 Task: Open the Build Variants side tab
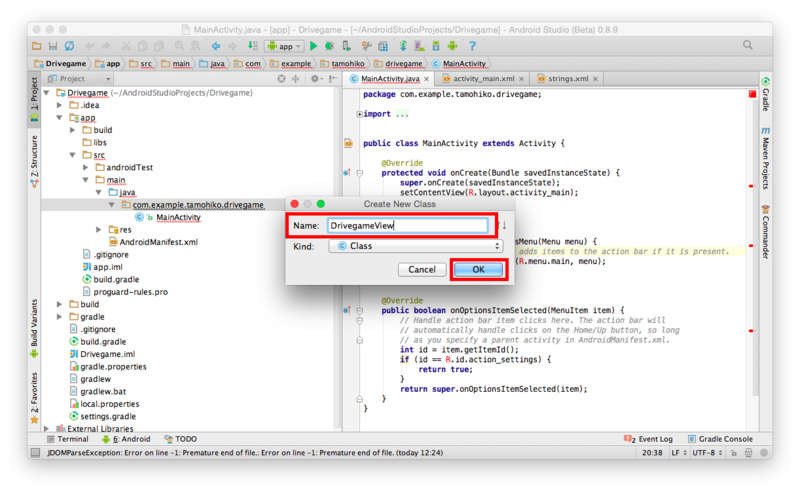coord(34,327)
